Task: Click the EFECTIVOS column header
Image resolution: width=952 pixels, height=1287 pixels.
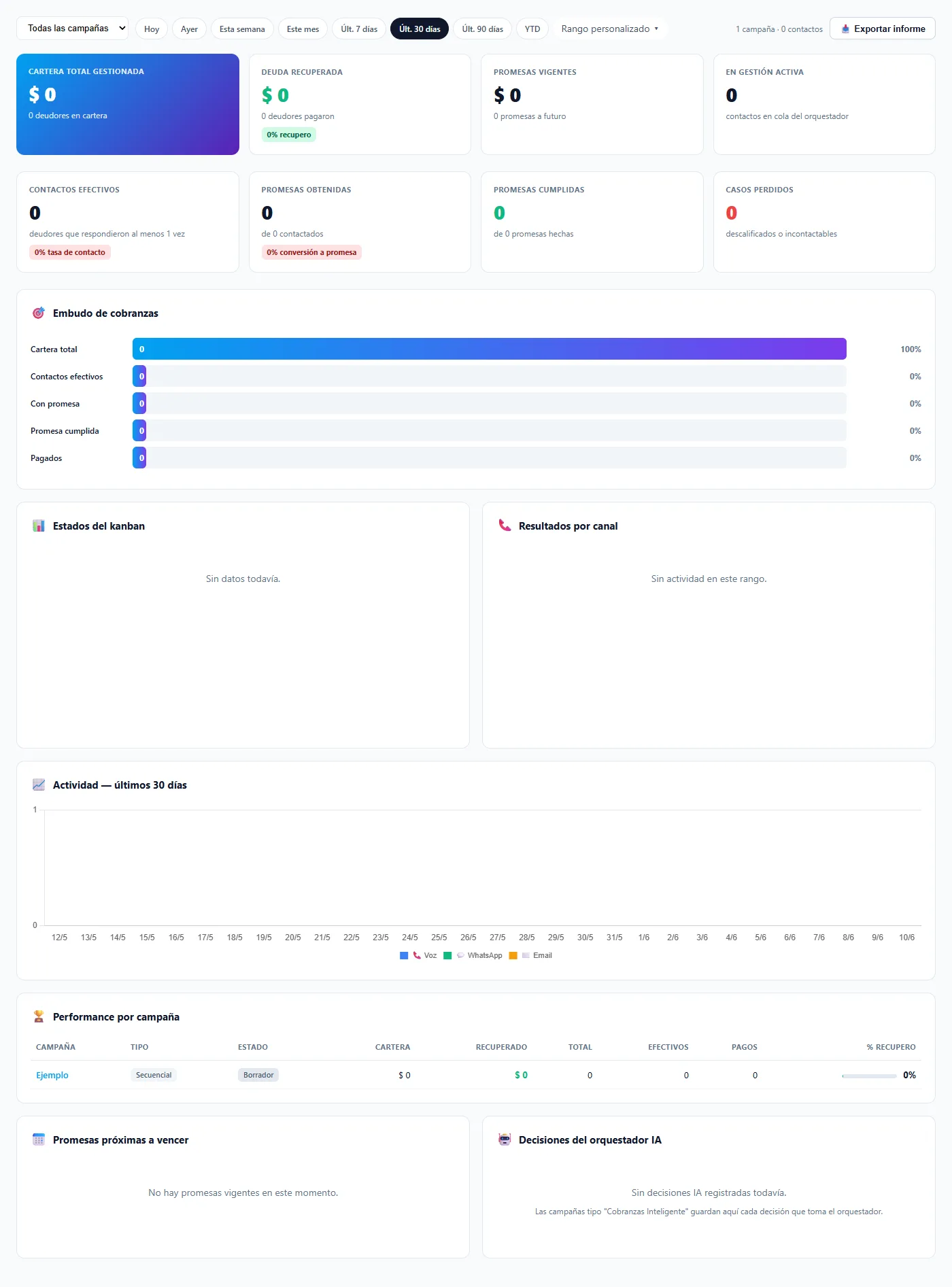Action: point(668,1047)
